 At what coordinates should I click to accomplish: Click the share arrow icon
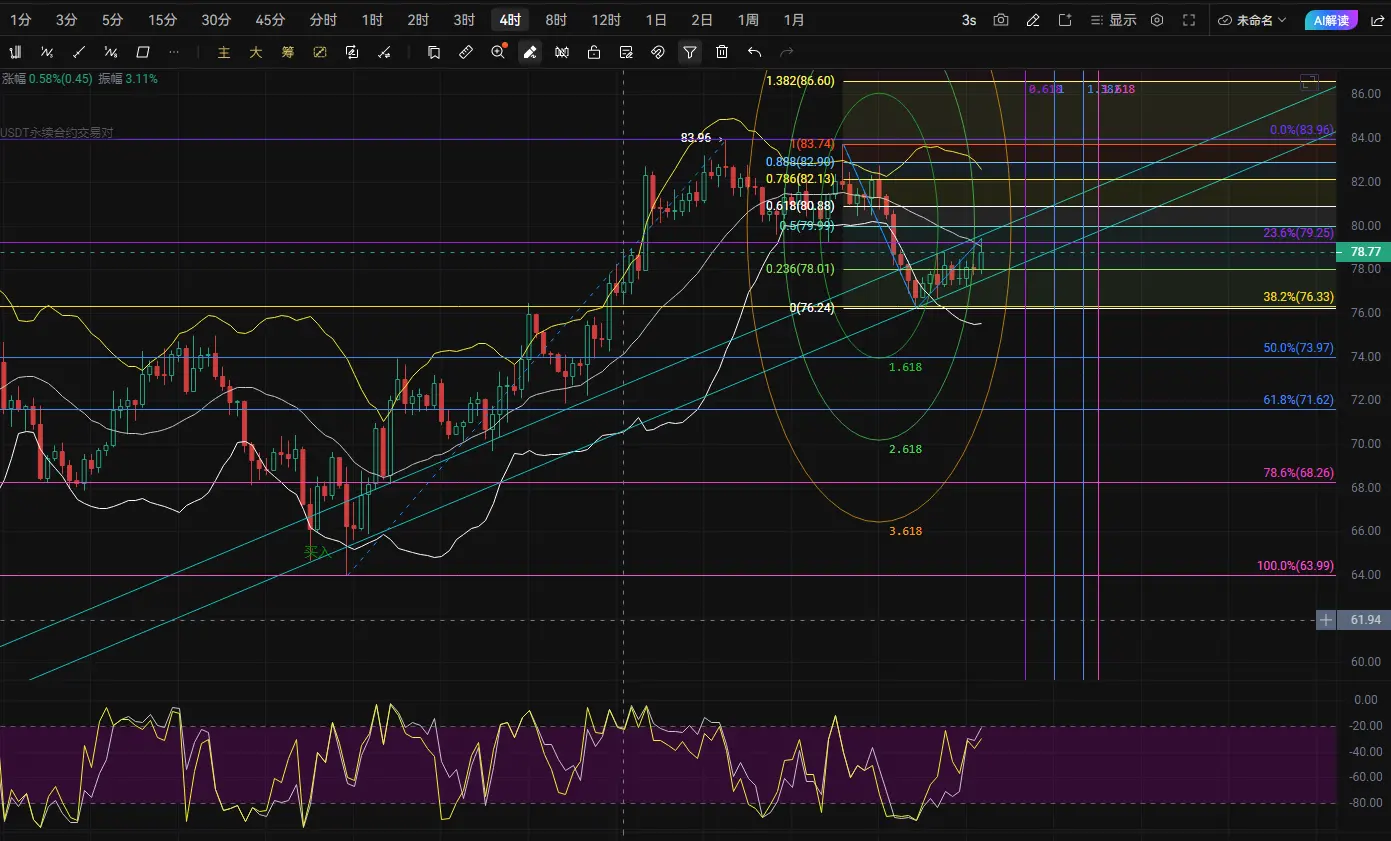[x=1377, y=20]
